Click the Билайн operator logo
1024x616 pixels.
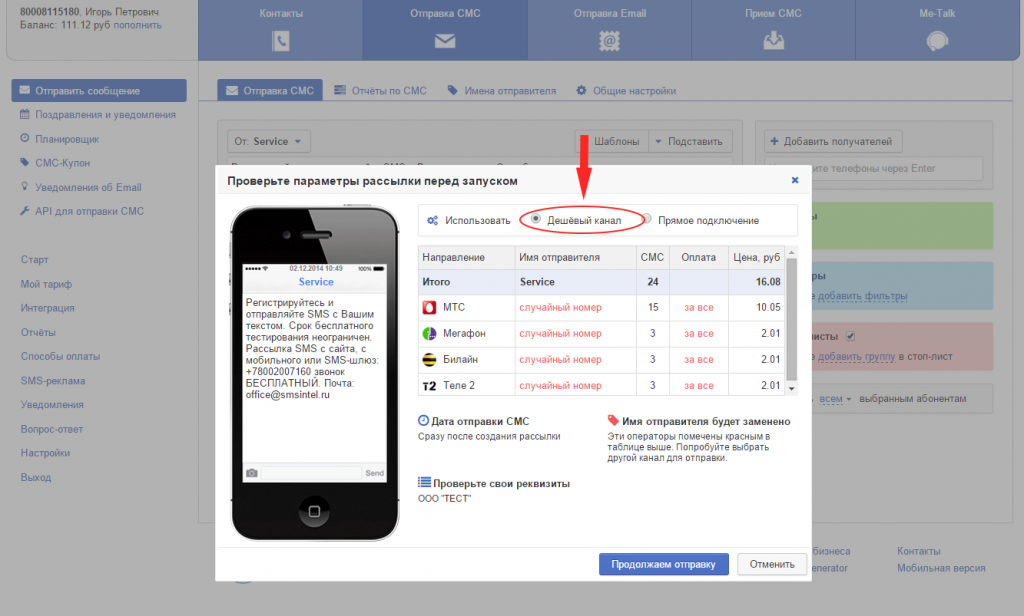(429, 359)
